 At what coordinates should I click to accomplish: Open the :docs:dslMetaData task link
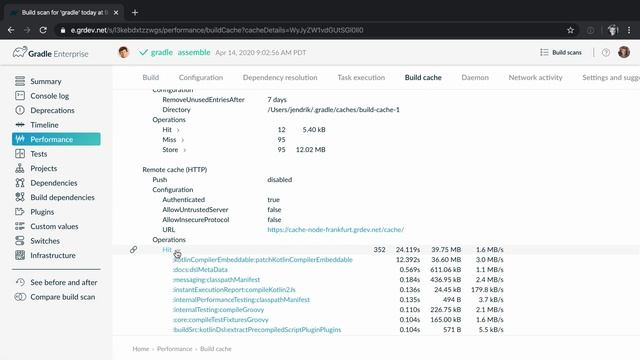(200, 269)
